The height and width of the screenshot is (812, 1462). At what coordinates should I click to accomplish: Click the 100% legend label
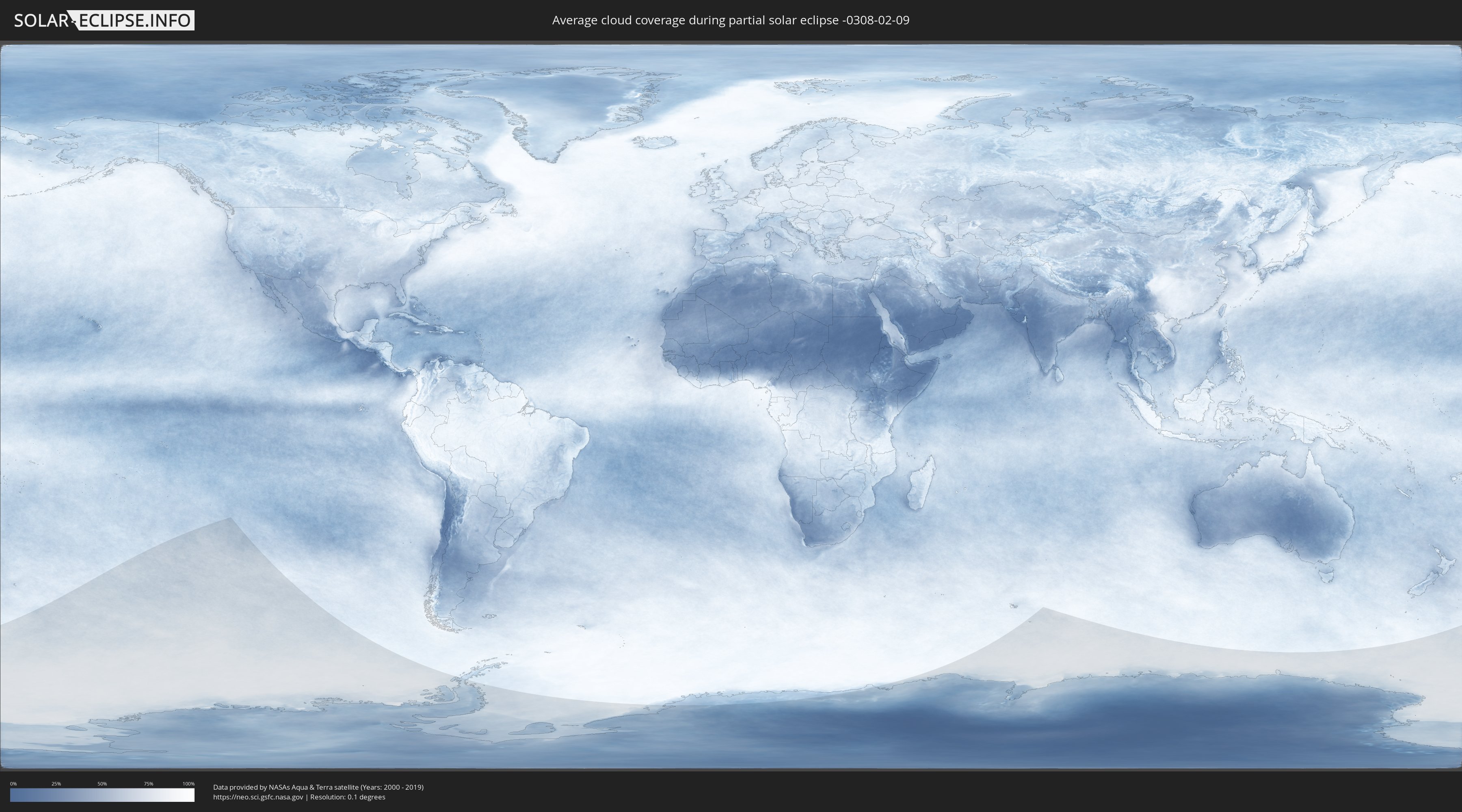click(188, 784)
